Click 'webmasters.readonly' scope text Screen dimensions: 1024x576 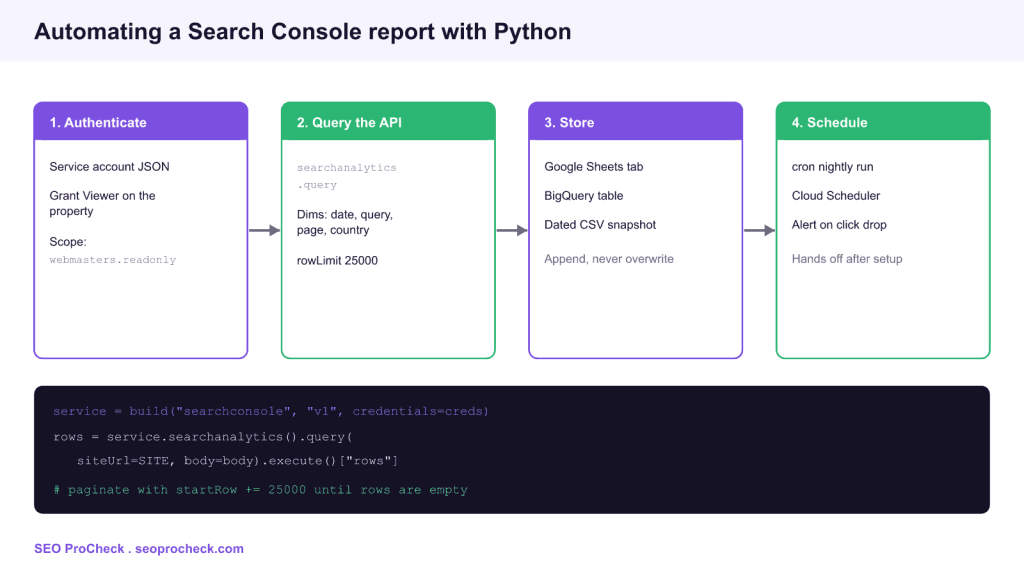[112, 260]
